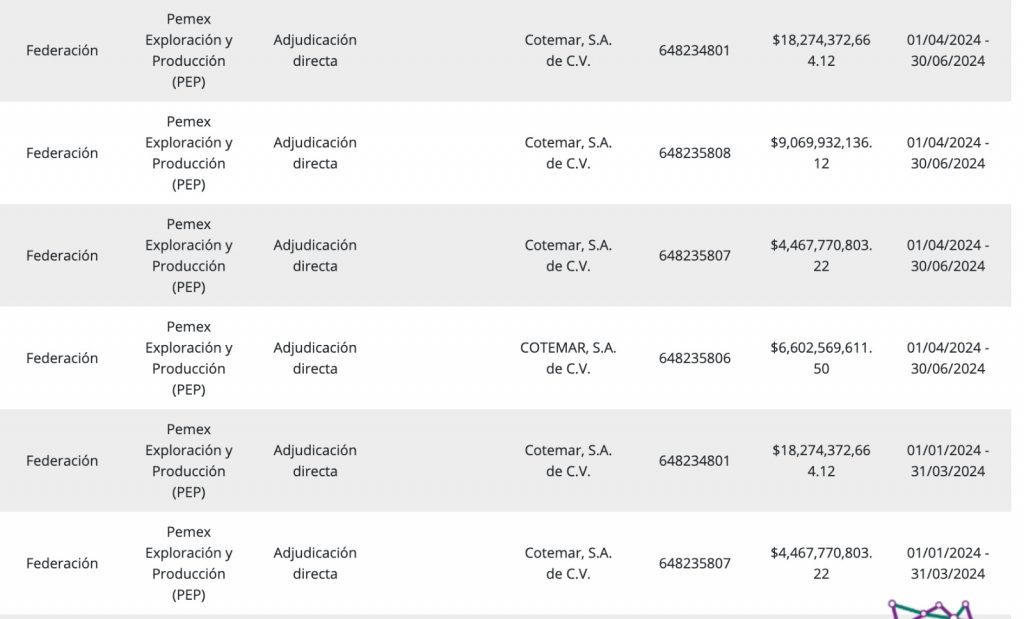Image resolution: width=1024 pixels, height=619 pixels.
Task: Select contract number 648235806
Action: click(694, 358)
